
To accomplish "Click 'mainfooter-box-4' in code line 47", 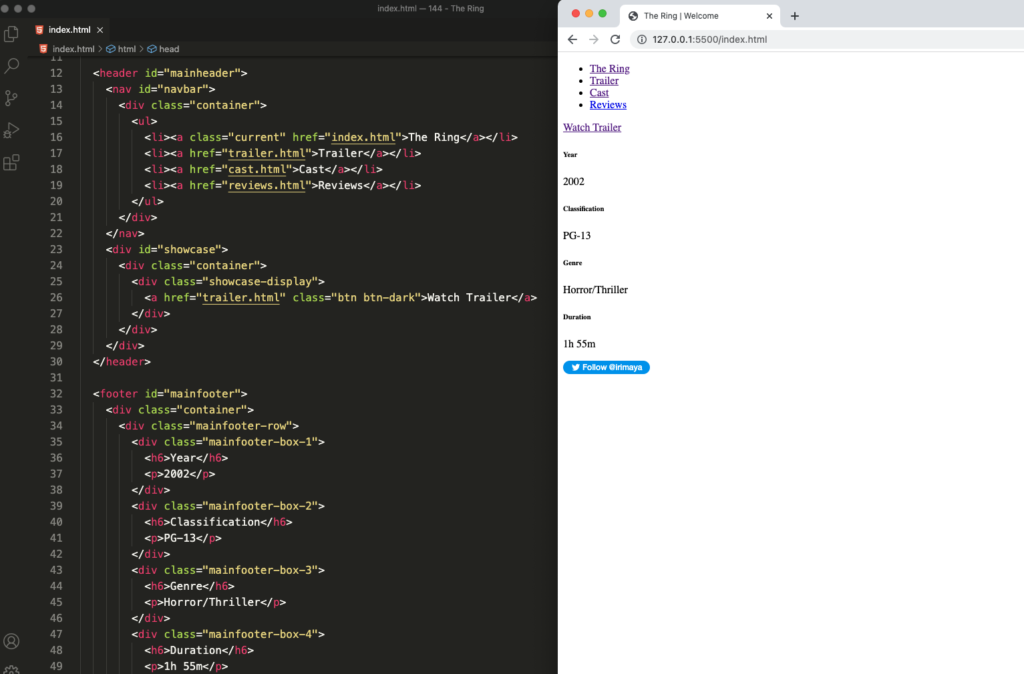I will [261, 634].
